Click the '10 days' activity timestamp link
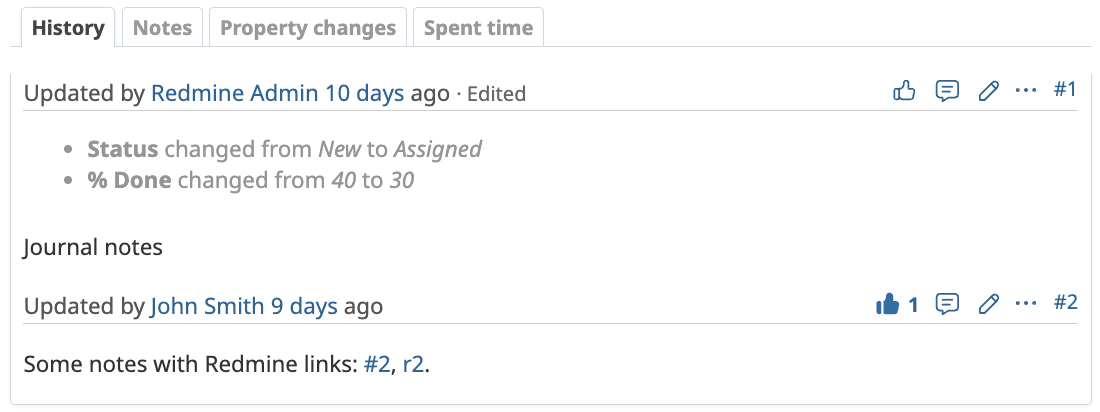This screenshot has height=412, width=1100. pos(365,94)
